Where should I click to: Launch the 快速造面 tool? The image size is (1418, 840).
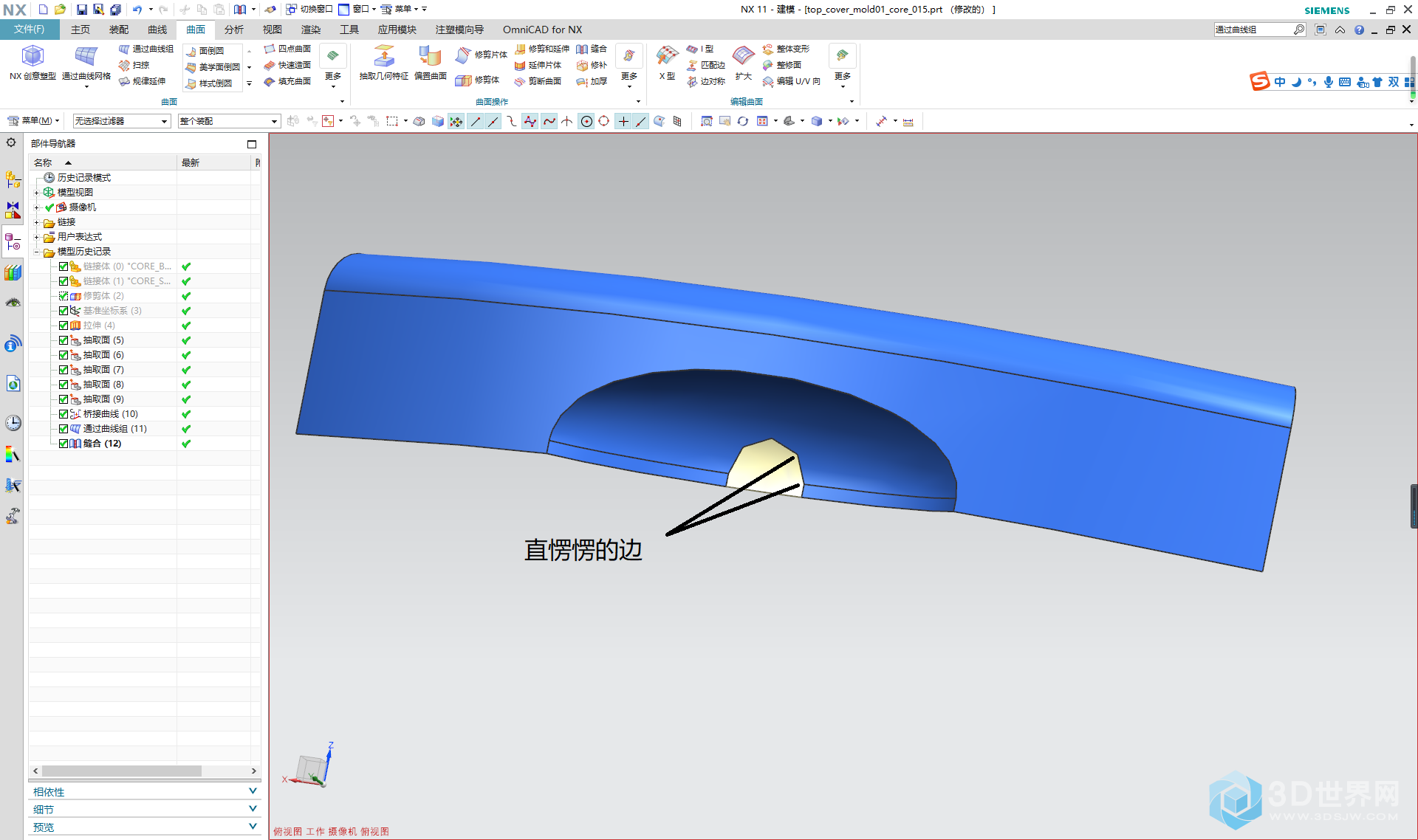287,65
